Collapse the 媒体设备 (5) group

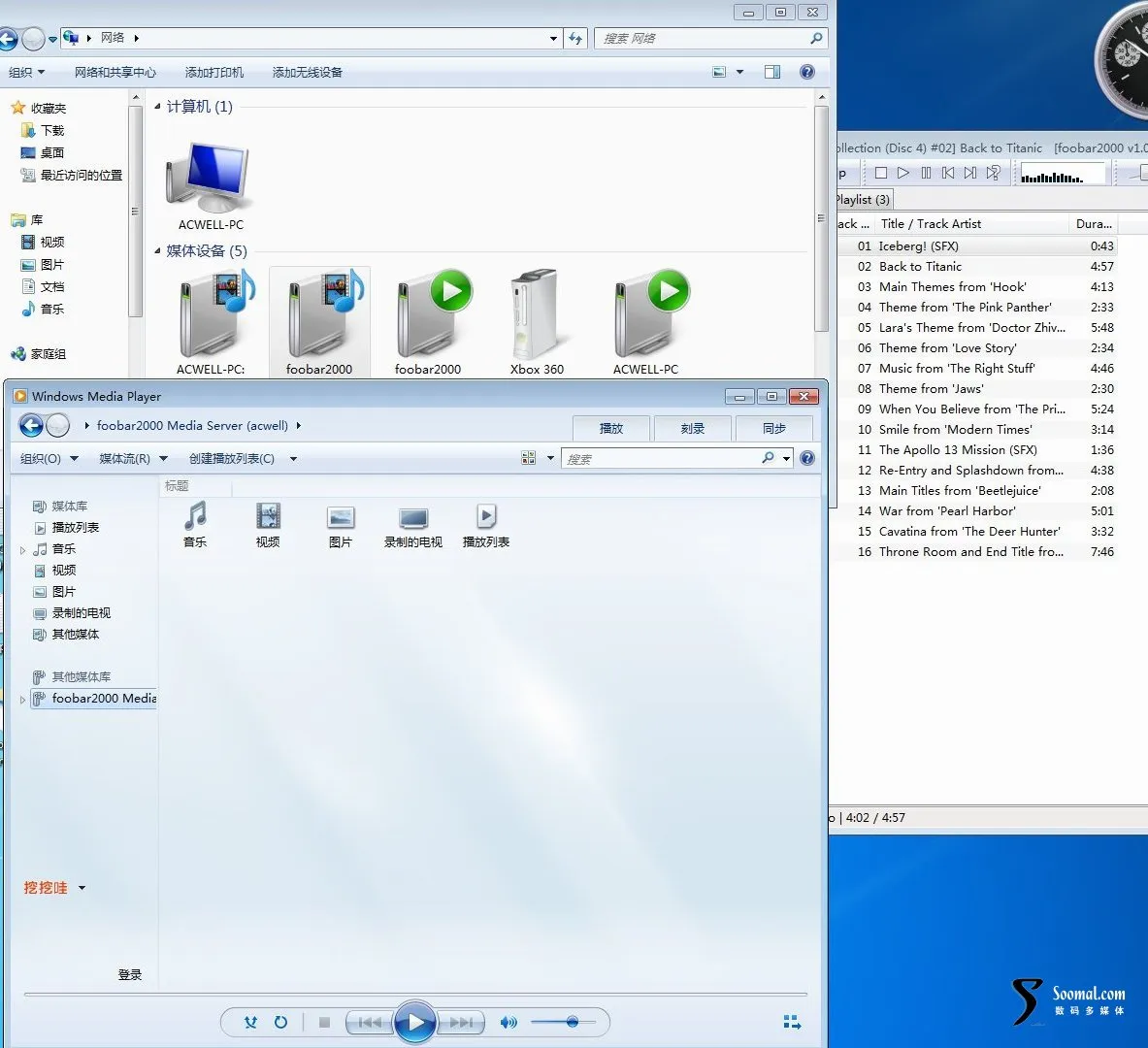click(x=157, y=251)
